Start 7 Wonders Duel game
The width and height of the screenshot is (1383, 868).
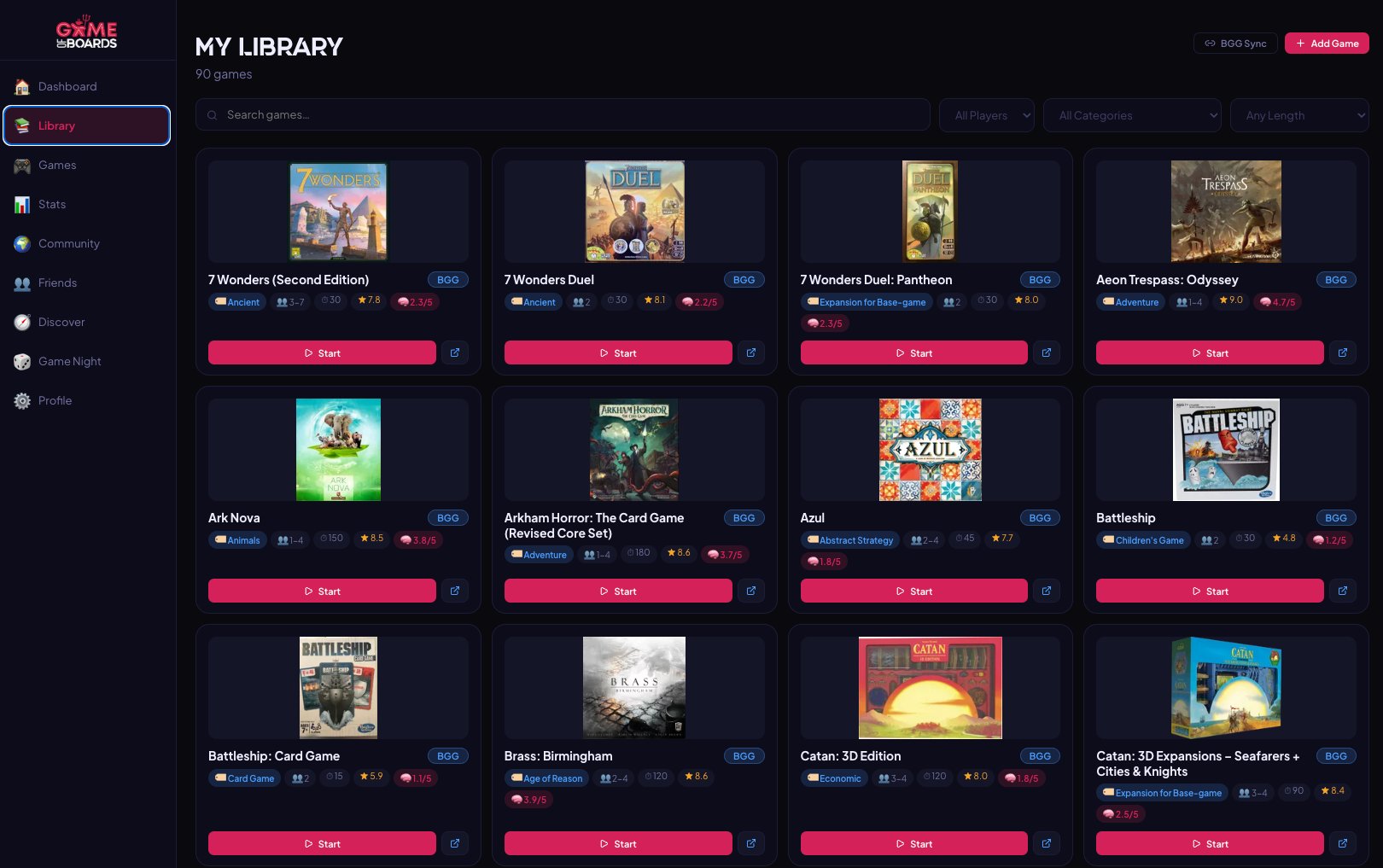(x=618, y=352)
